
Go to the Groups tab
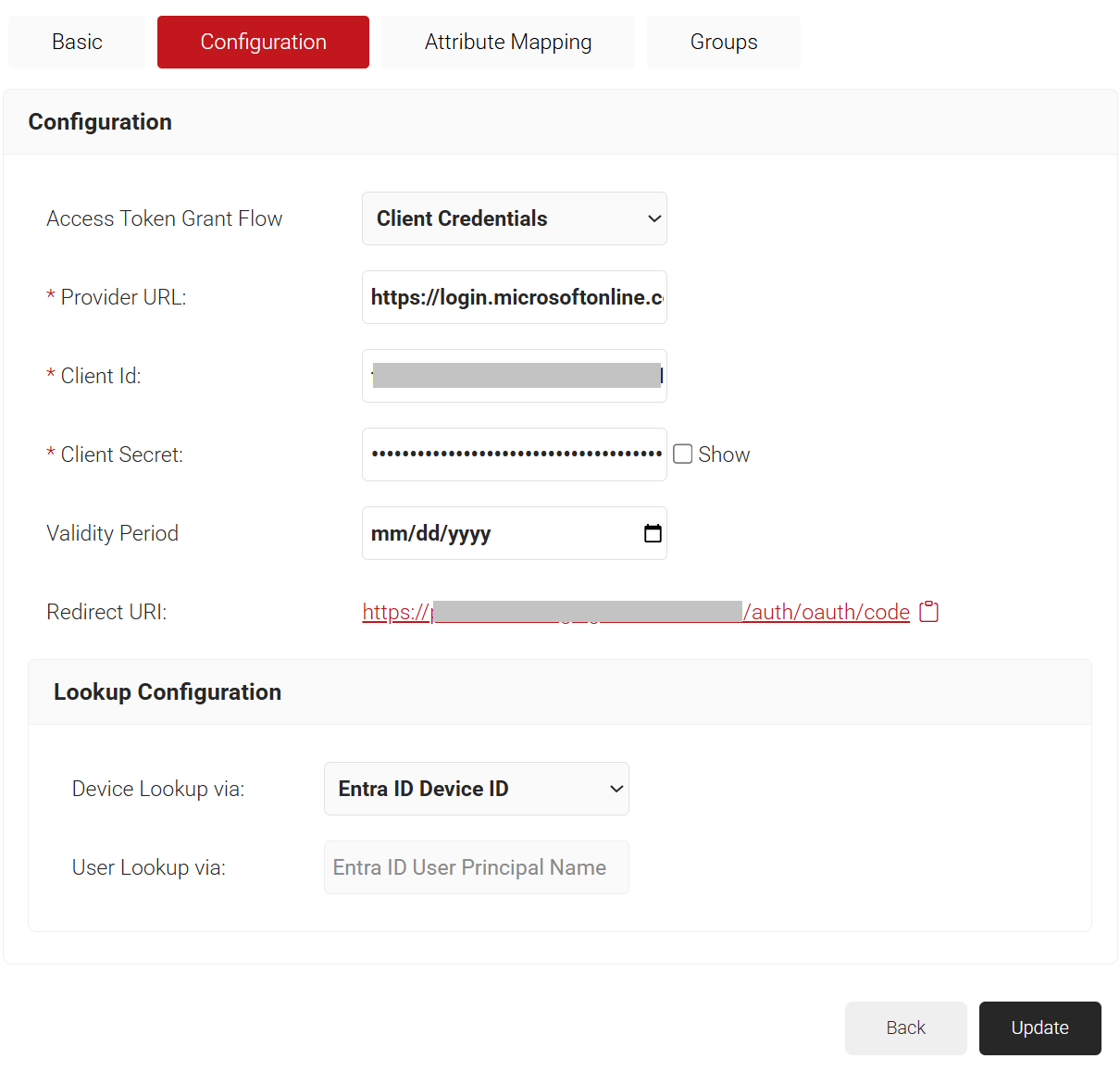[x=723, y=42]
